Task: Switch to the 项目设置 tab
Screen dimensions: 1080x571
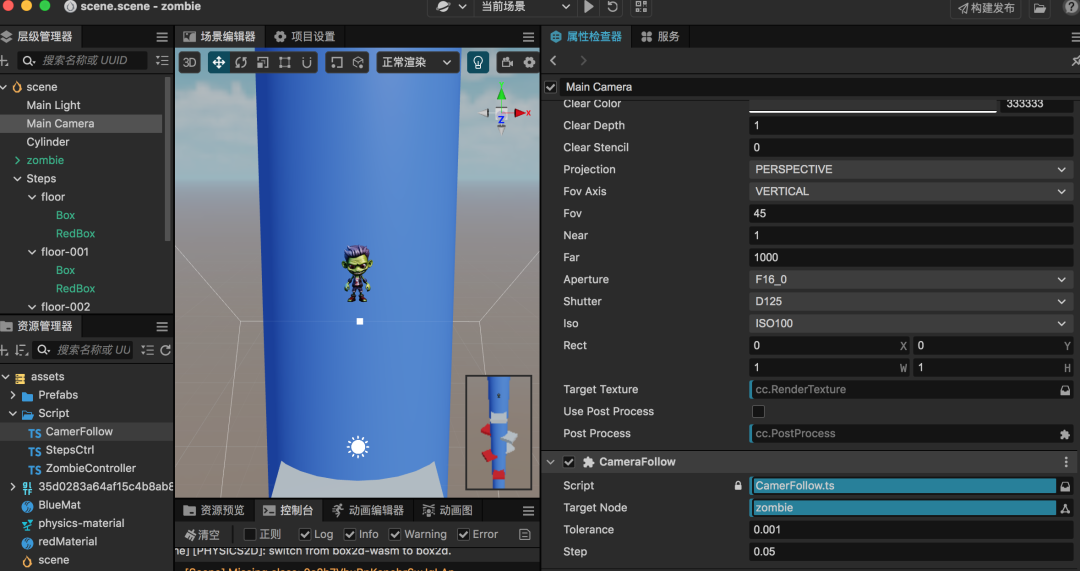Action: [304, 37]
